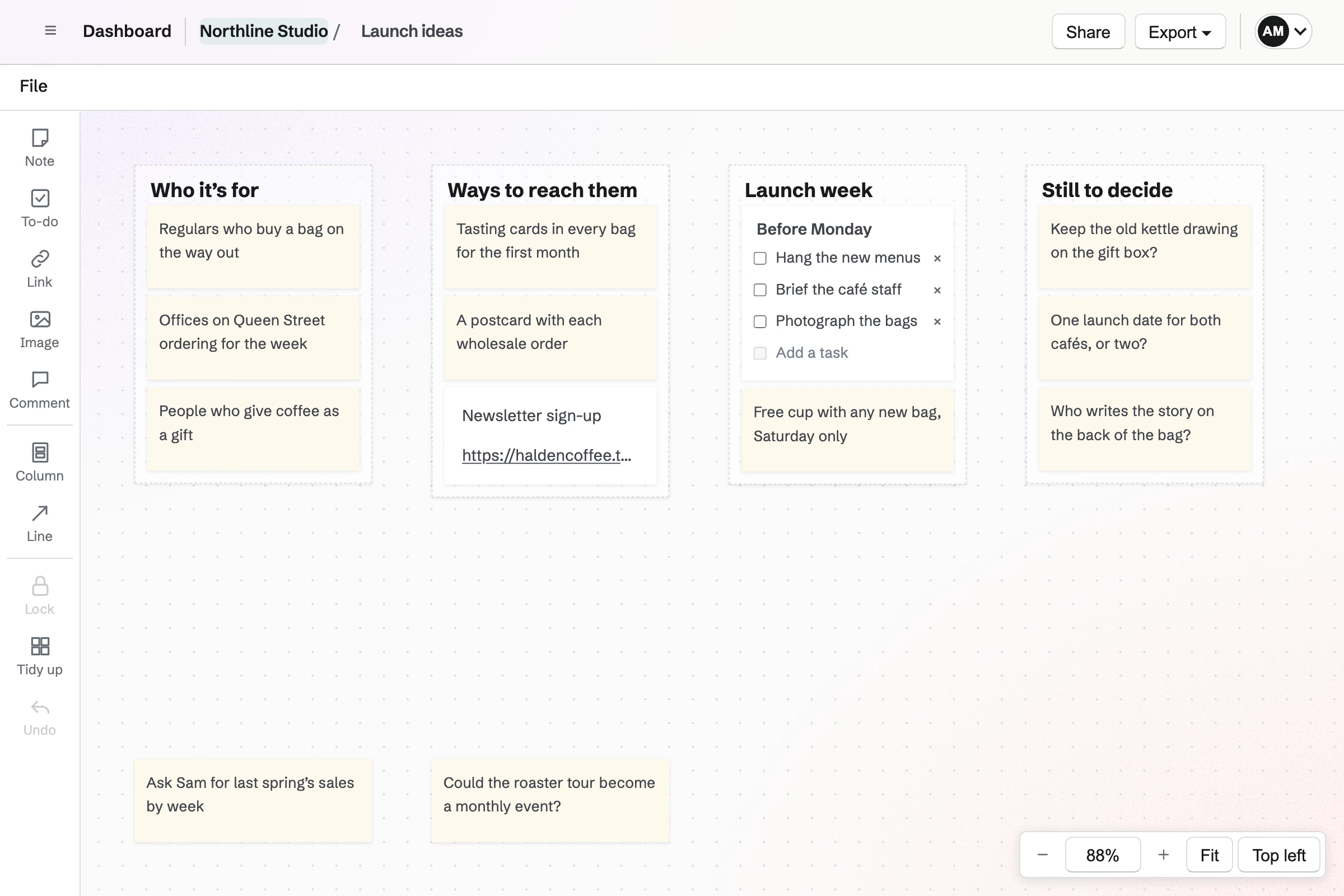
Task: Click the 'Before Monday' to-do list title
Action: (x=814, y=229)
